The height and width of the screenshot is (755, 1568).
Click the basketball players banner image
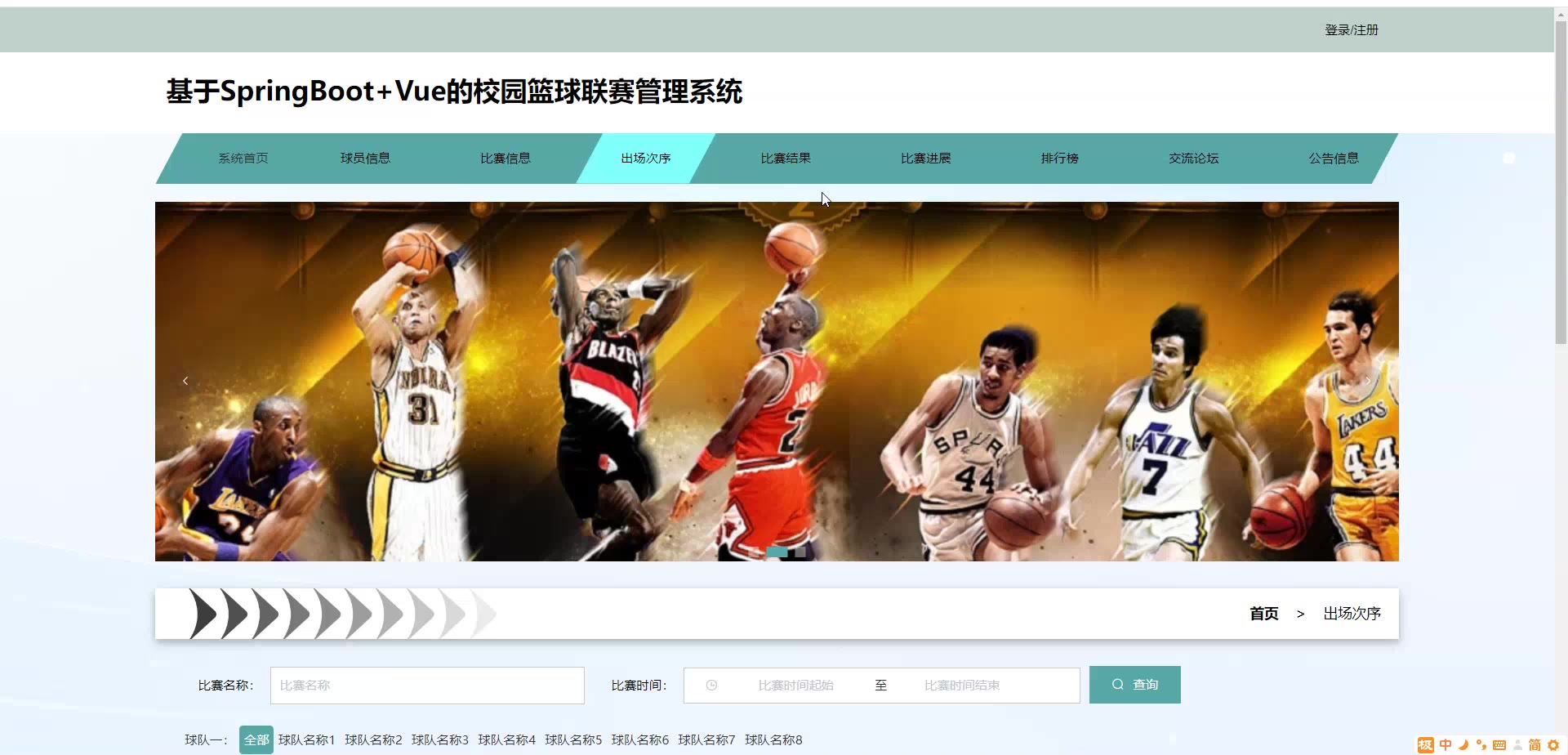coord(777,382)
